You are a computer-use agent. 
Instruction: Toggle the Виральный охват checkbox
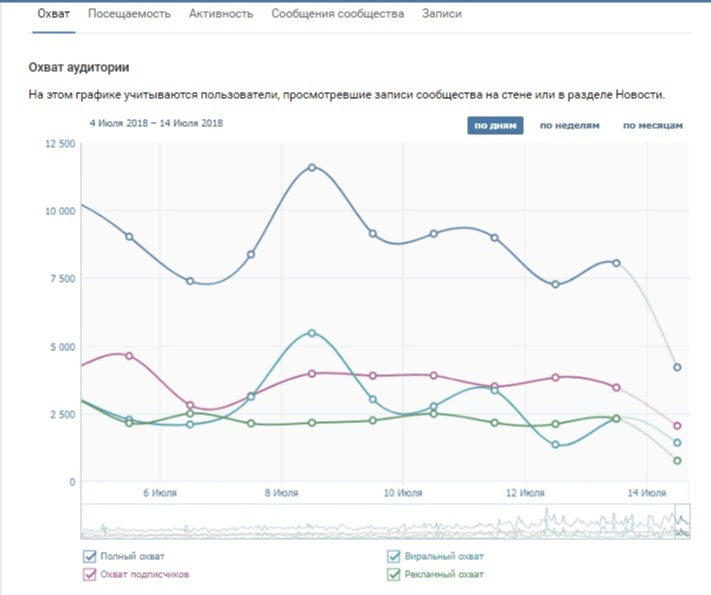tap(394, 556)
